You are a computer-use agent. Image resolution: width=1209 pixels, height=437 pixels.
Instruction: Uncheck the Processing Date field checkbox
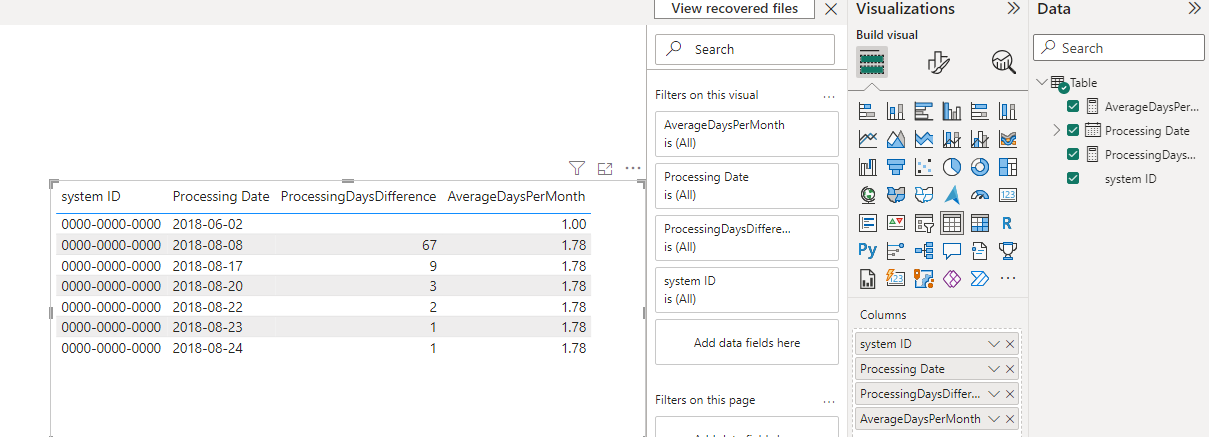pos(1073,130)
